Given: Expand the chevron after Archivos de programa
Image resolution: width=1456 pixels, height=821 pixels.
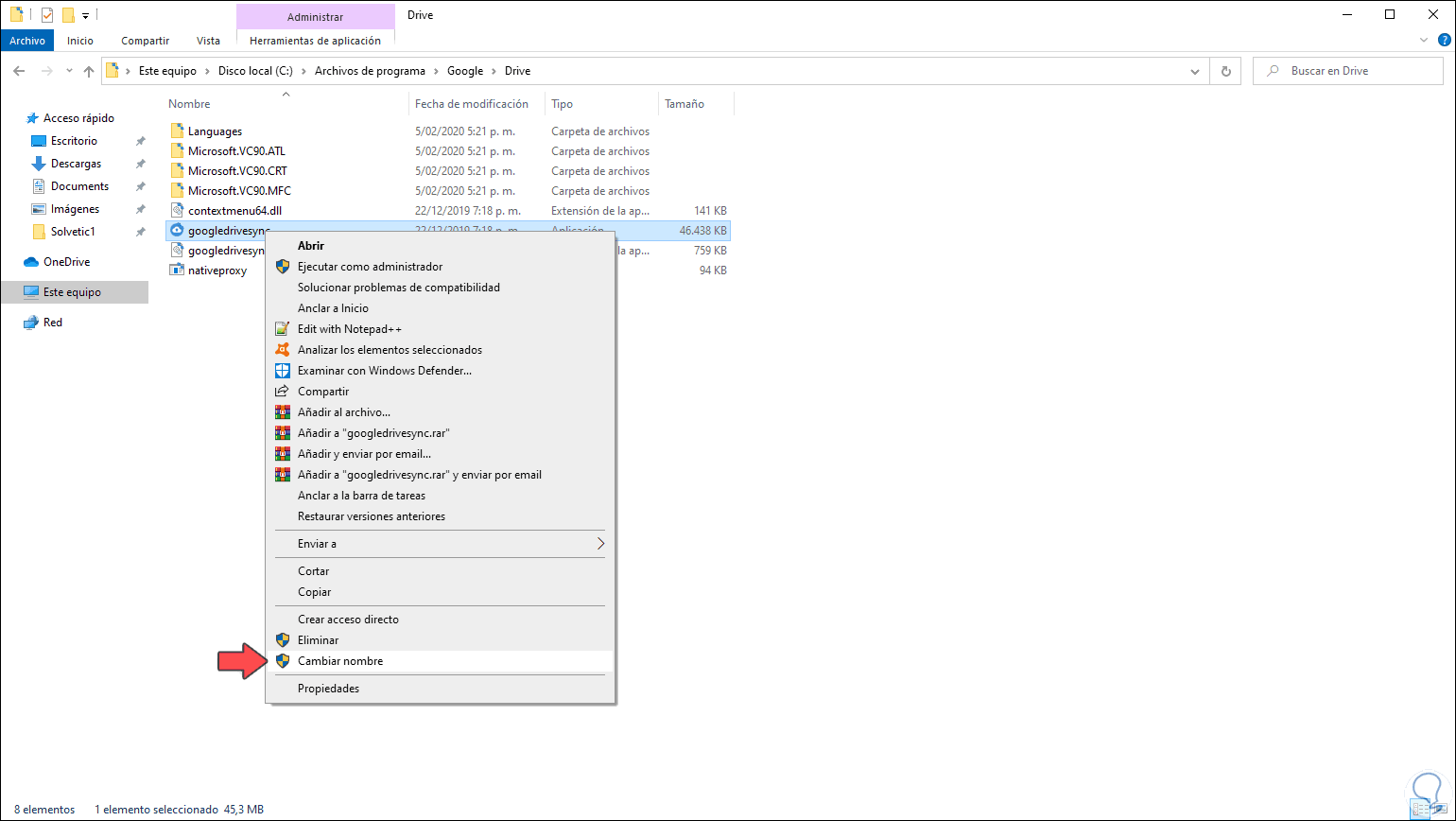Looking at the screenshot, I should (436, 71).
